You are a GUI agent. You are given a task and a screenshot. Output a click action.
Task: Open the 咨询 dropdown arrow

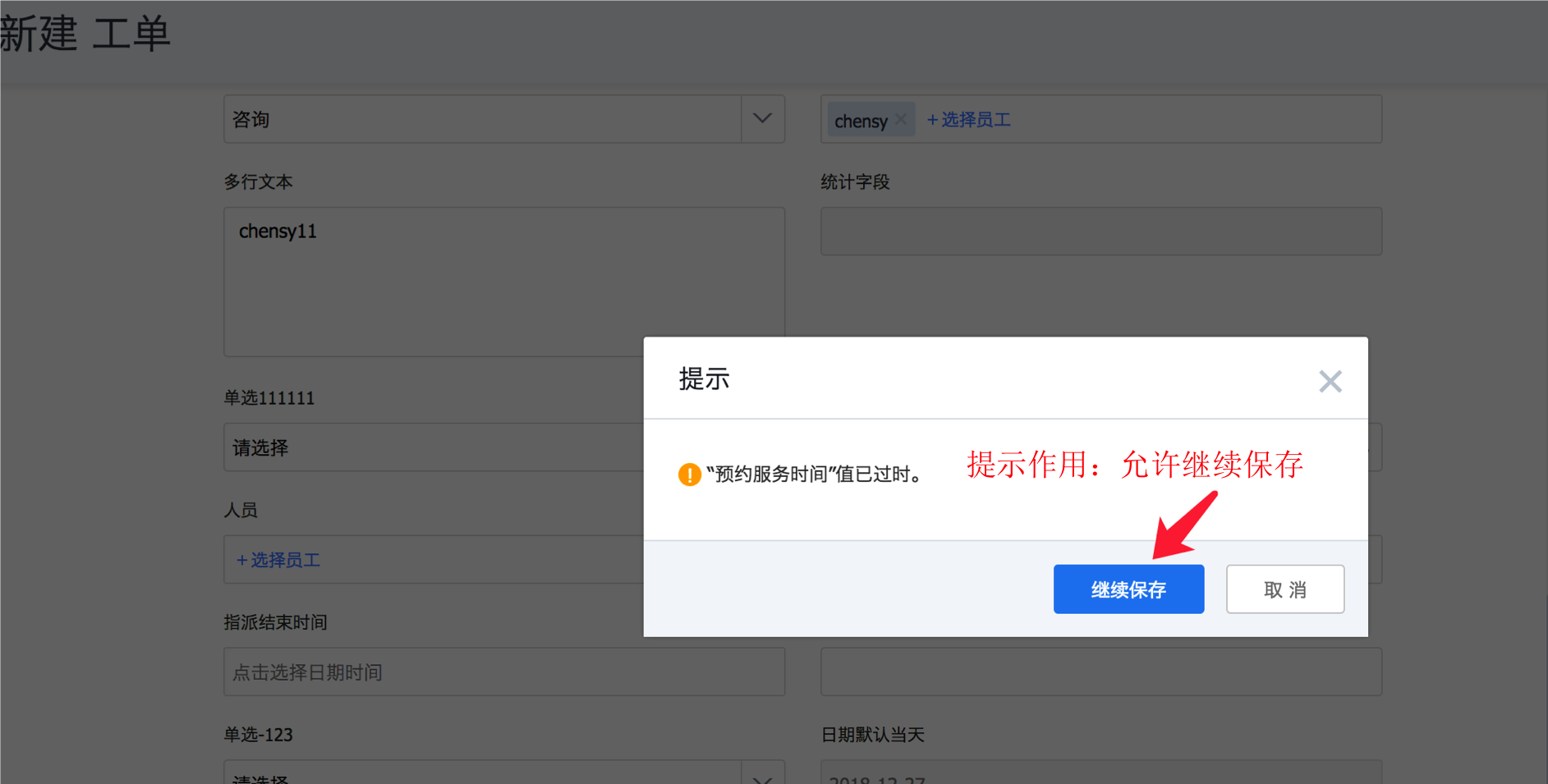coord(762,119)
